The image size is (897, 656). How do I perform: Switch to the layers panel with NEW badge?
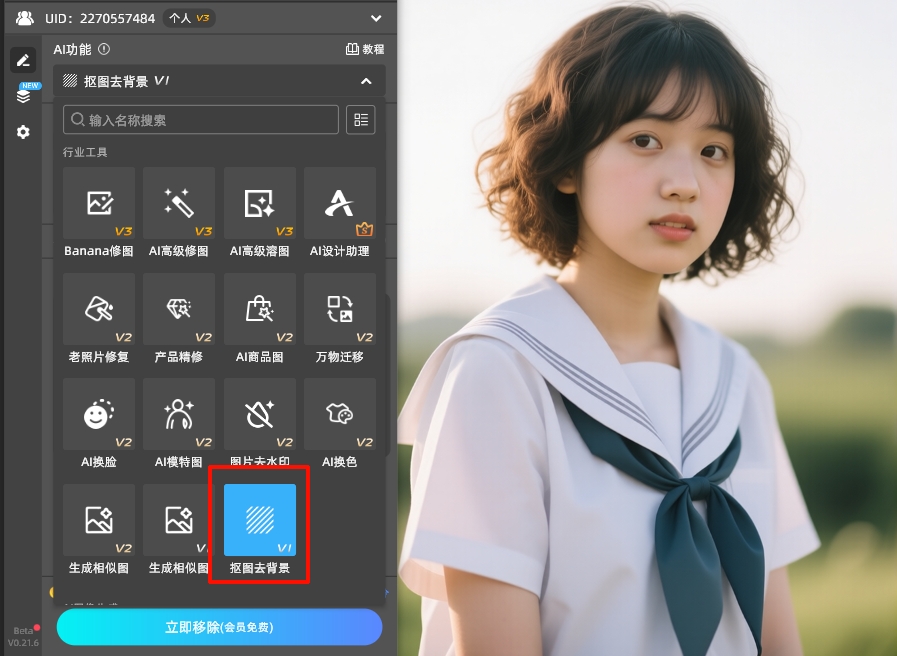pos(22,96)
